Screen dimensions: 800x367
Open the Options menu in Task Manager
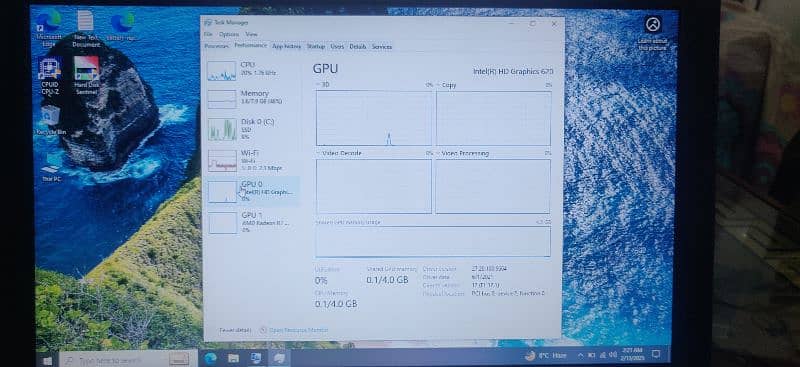(x=229, y=34)
